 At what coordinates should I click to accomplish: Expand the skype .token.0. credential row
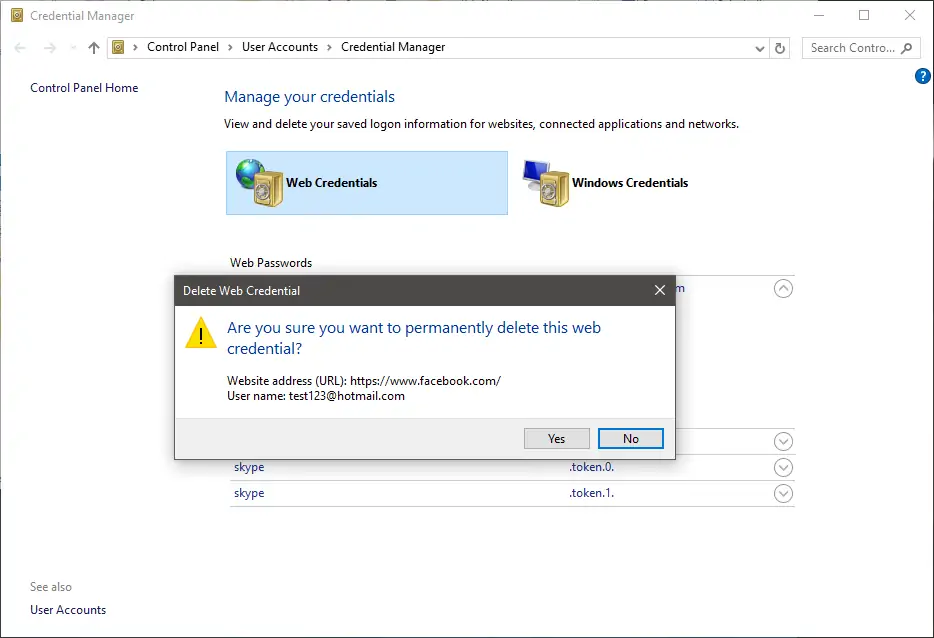pyautogui.click(x=783, y=468)
